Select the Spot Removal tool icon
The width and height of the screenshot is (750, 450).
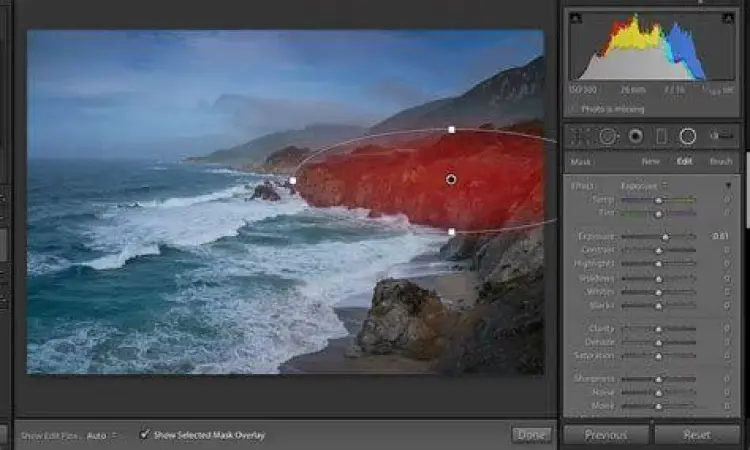coord(607,137)
